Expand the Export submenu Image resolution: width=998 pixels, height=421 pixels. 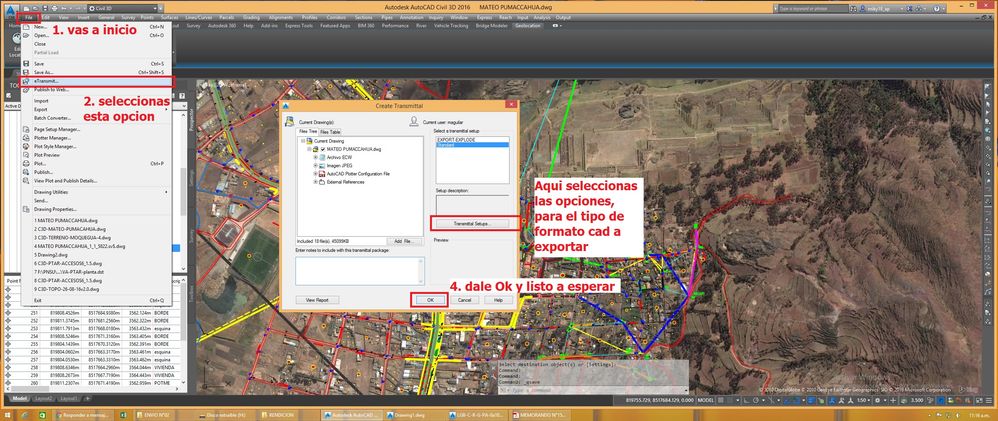(x=96, y=110)
